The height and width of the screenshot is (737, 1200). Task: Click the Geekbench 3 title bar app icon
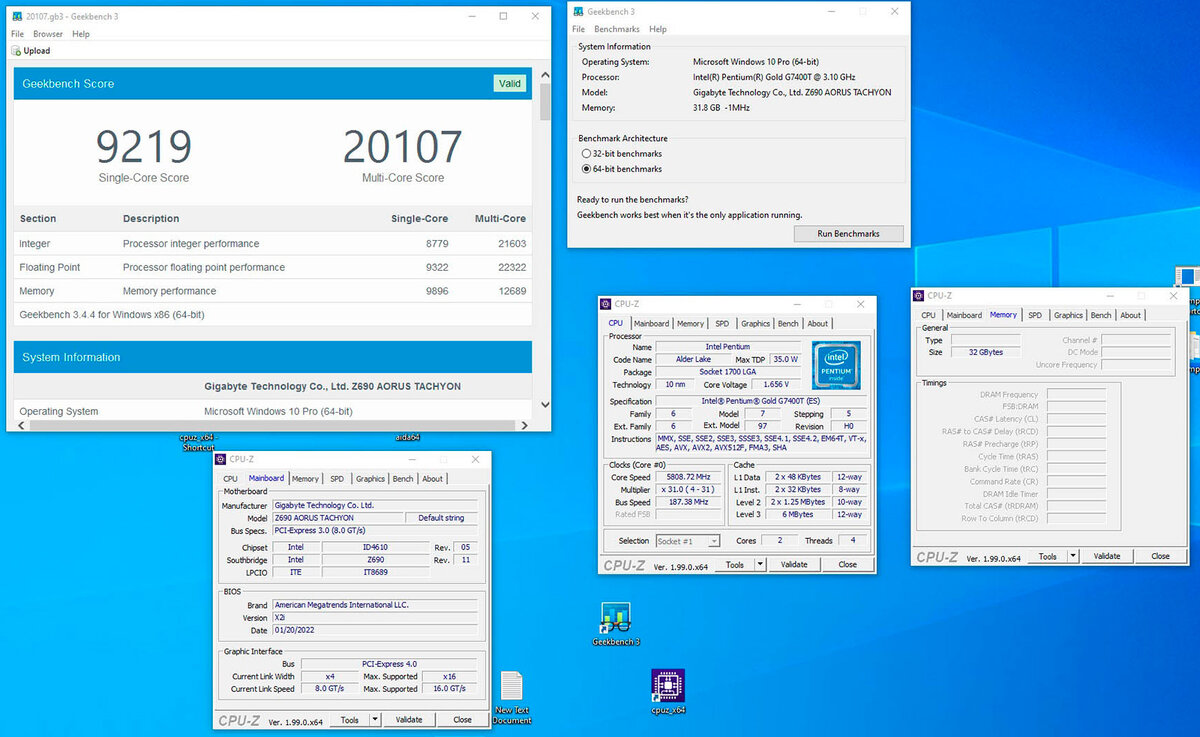(x=577, y=11)
